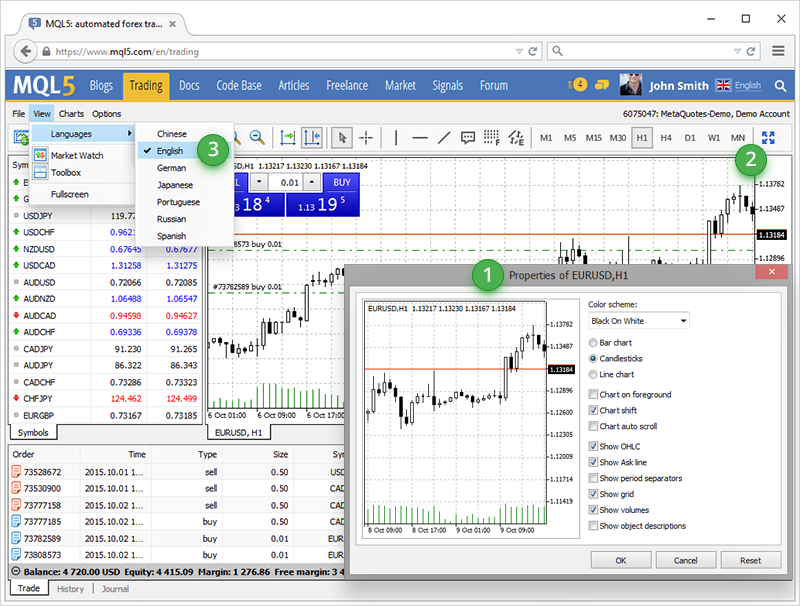The width and height of the screenshot is (800, 606).
Task: Select the Black On White color scheme
Action: (x=636, y=320)
